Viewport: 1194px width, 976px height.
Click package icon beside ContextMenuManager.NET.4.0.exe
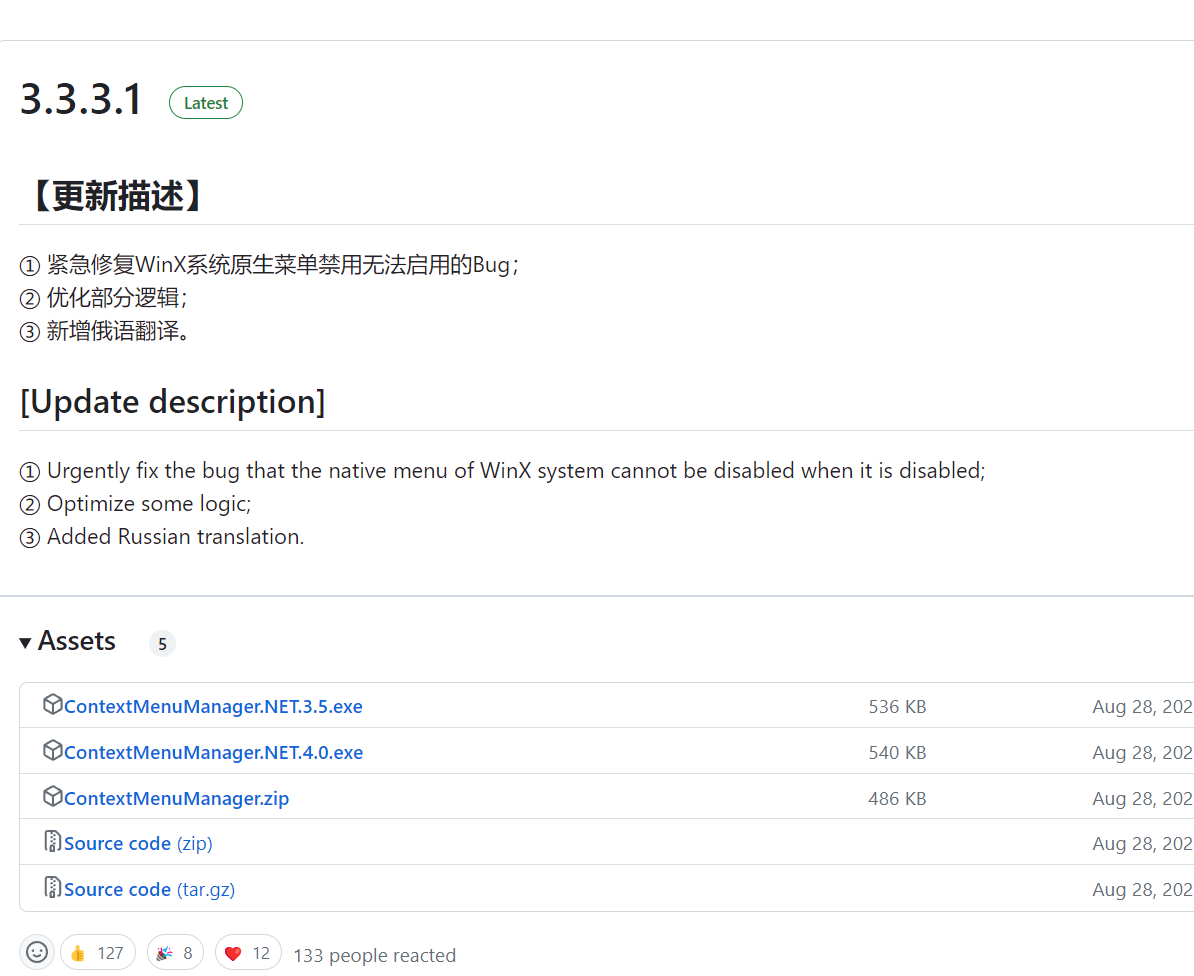click(53, 750)
